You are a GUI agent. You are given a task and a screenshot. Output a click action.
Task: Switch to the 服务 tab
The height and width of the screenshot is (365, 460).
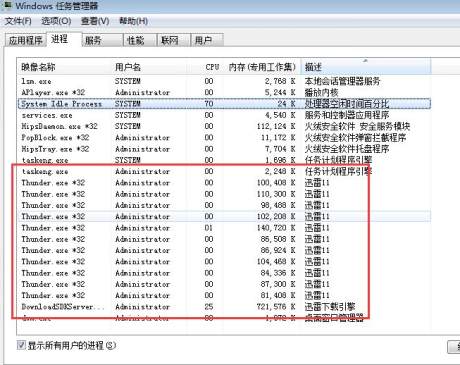(102, 40)
